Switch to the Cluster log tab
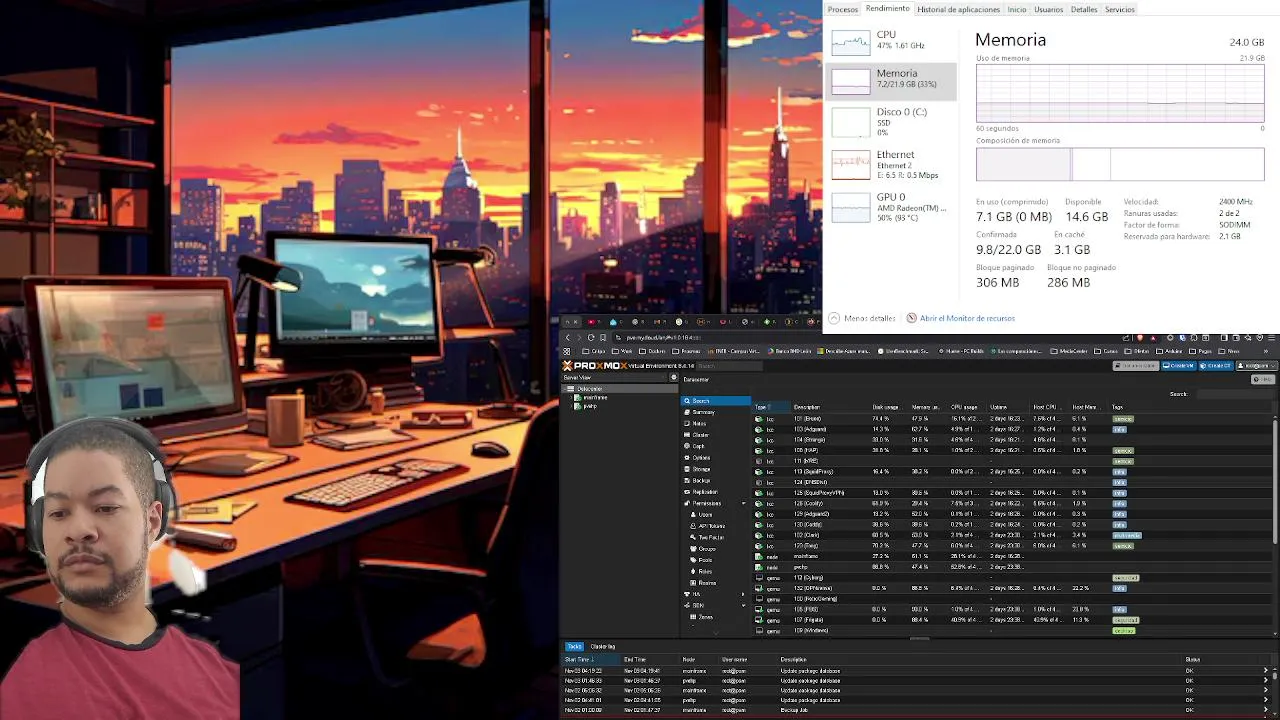 [603, 647]
